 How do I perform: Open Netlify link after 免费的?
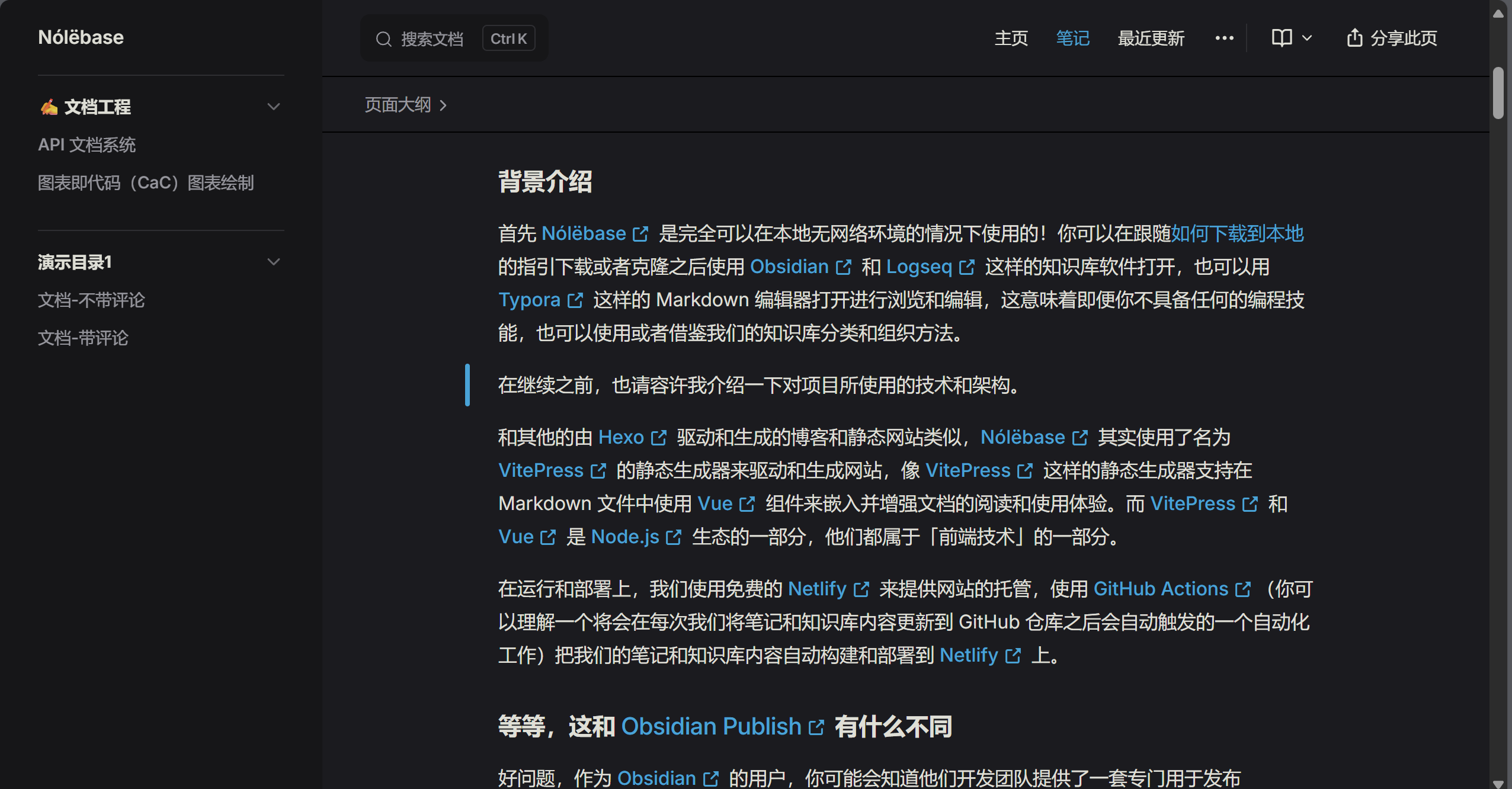pos(817,589)
